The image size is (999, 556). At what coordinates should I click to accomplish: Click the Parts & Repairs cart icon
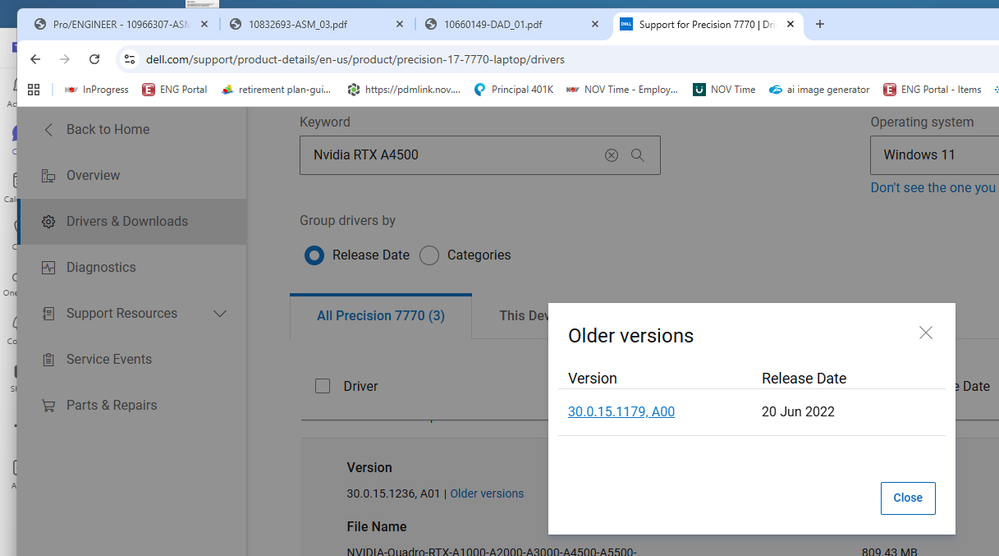pyautogui.click(x=48, y=406)
